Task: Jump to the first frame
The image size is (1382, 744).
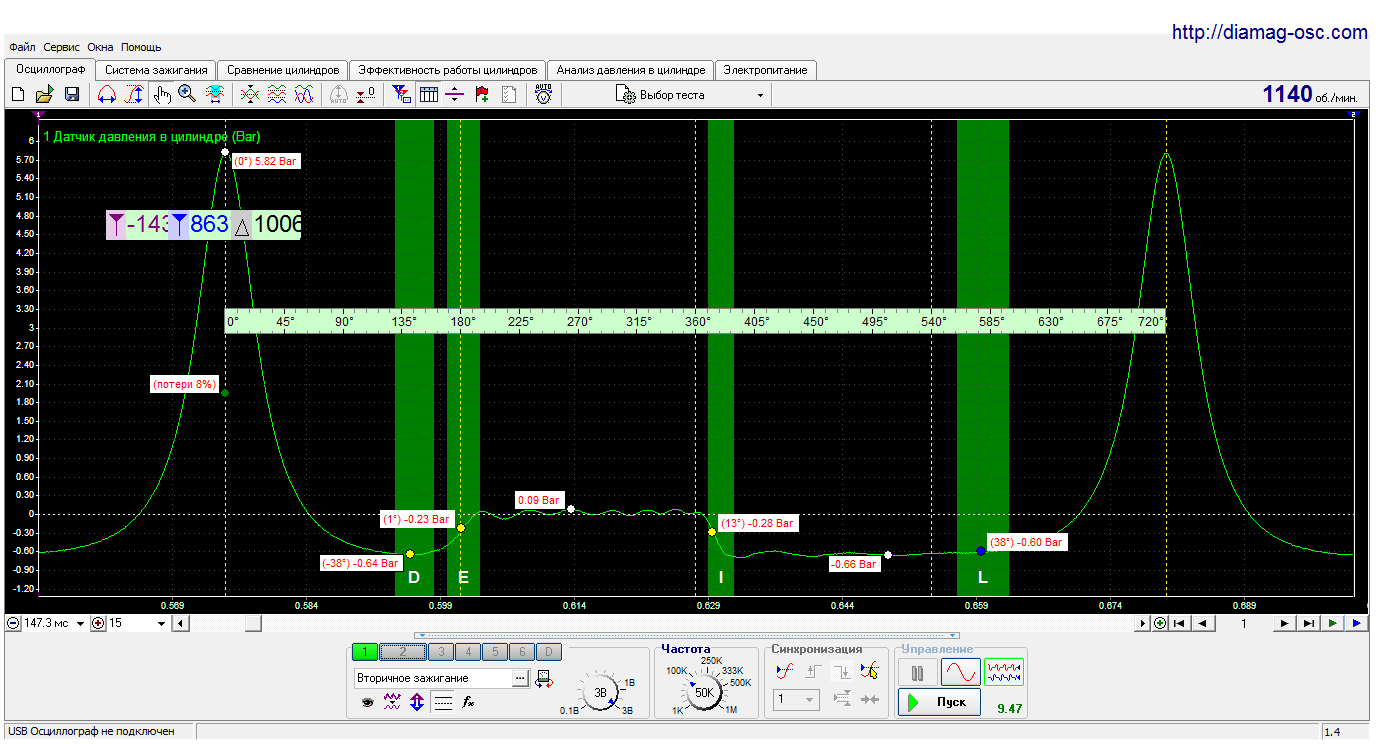Action: 1179,624
